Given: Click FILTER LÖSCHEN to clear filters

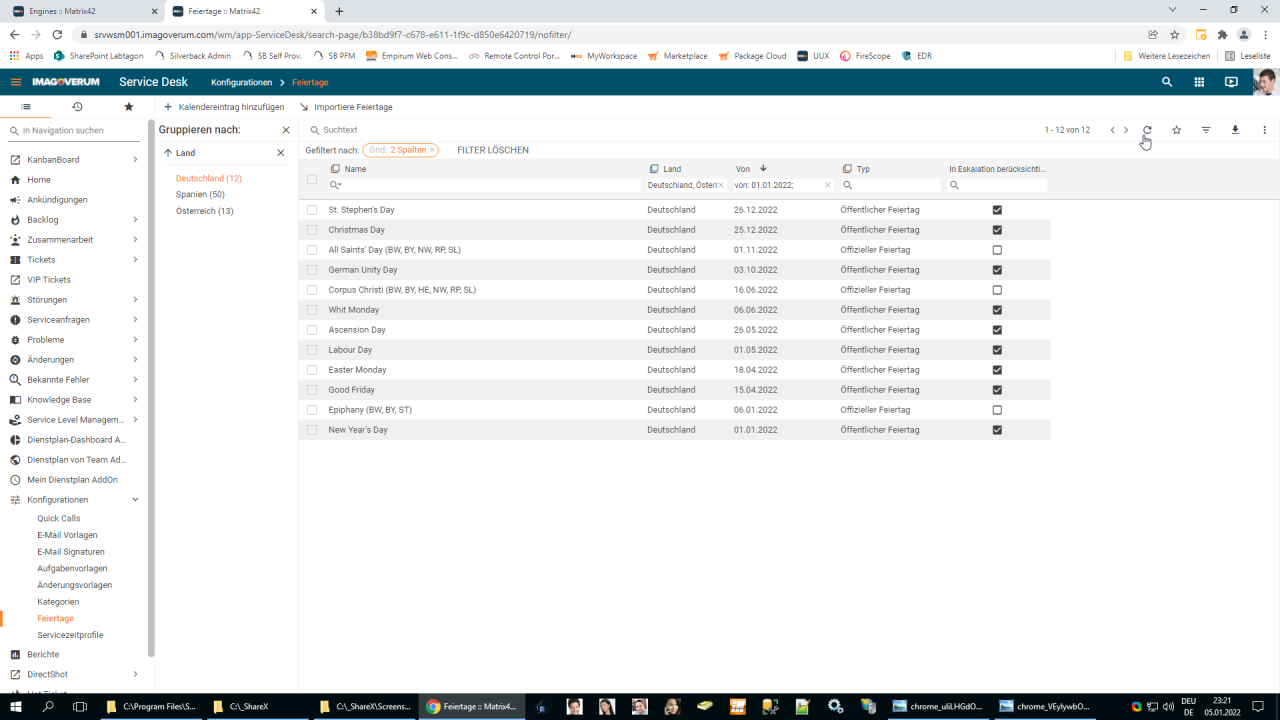Looking at the screenshot, I should click(493, 150).
